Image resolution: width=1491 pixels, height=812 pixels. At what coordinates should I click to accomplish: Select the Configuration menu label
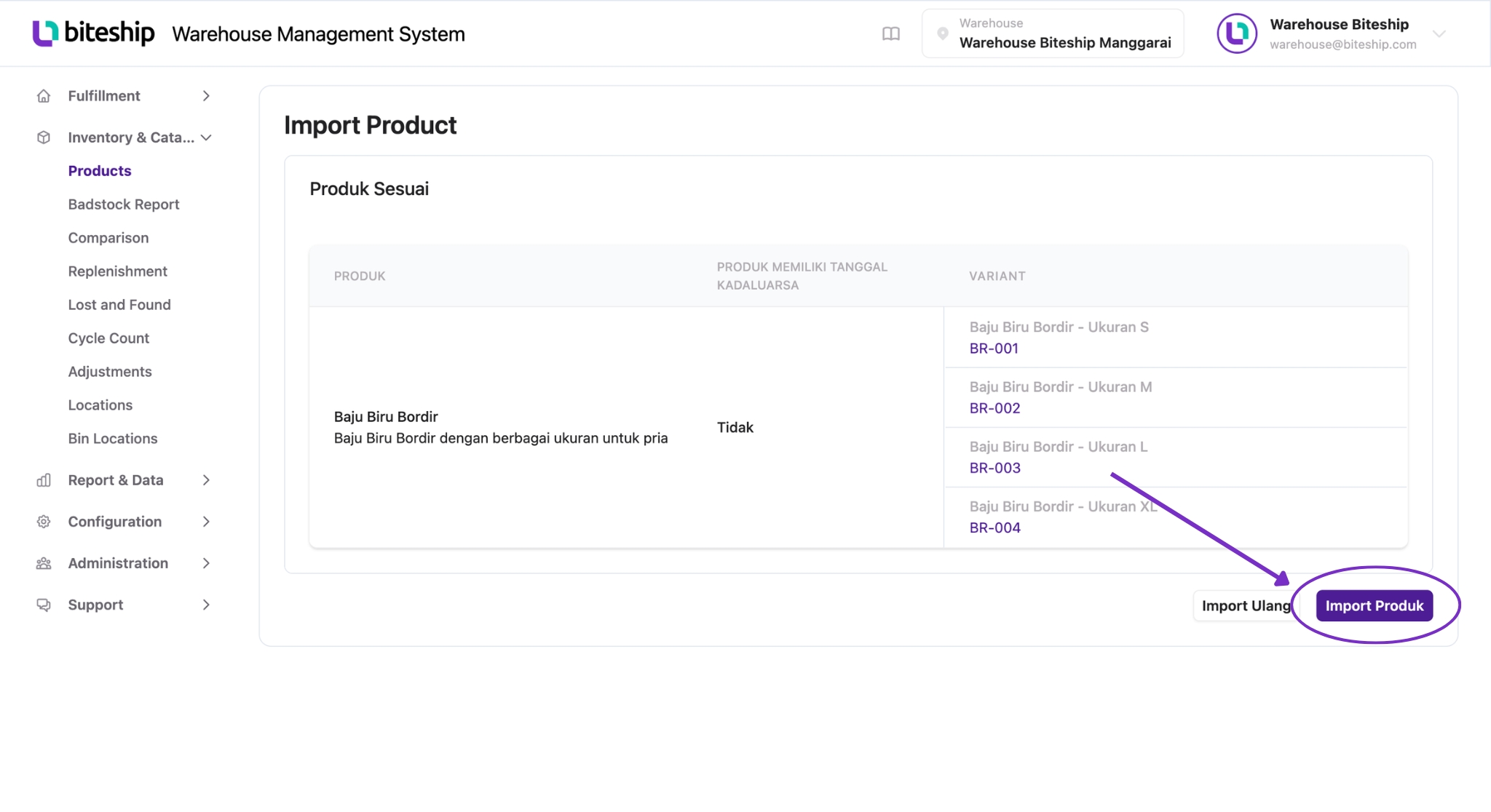[x=115, y=522]
